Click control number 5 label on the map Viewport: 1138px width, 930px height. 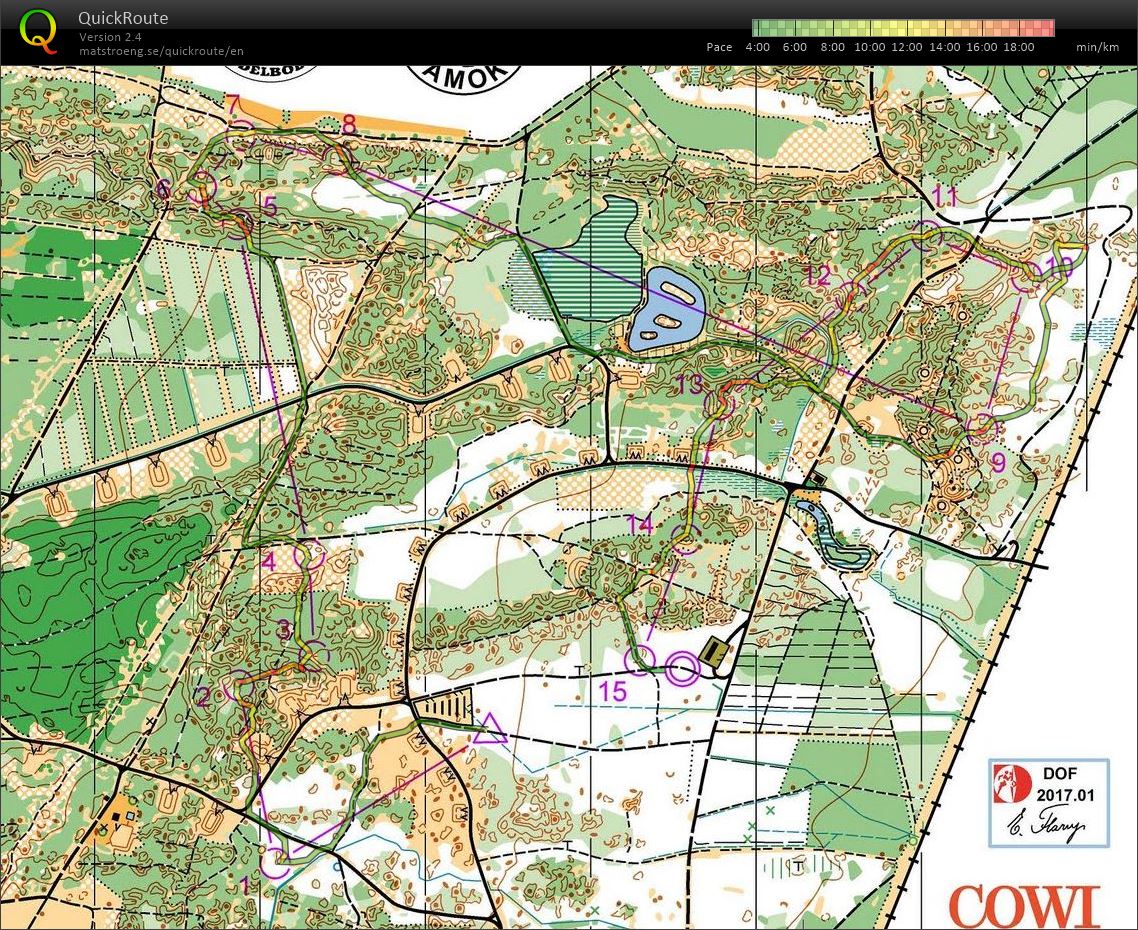point(270,207)
